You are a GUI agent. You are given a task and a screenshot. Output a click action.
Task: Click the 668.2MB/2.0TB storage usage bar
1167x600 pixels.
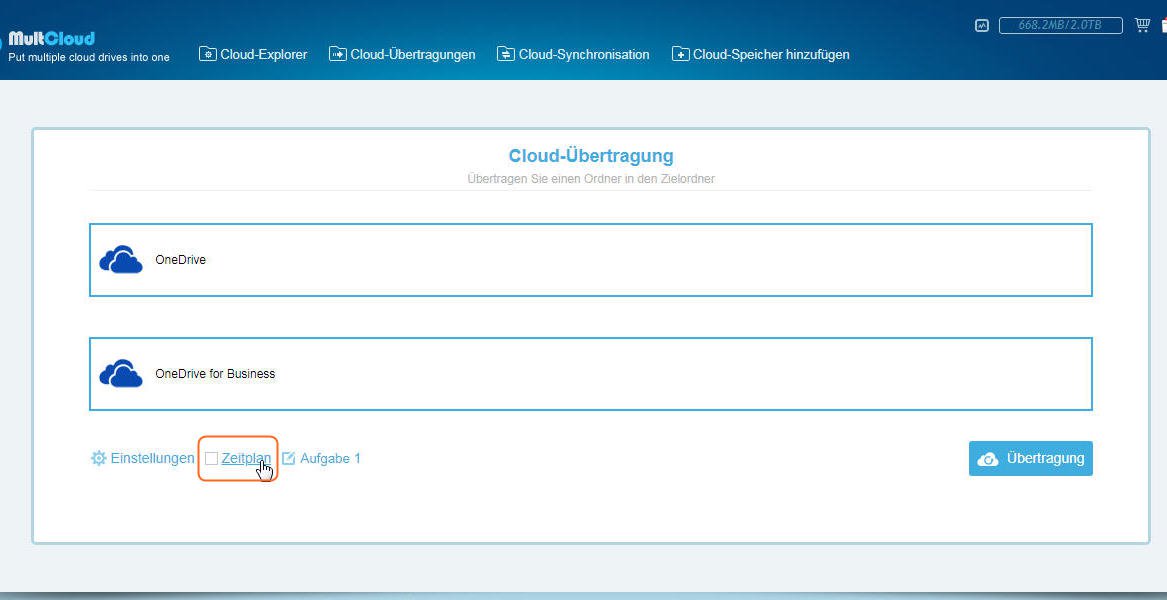1061,25
